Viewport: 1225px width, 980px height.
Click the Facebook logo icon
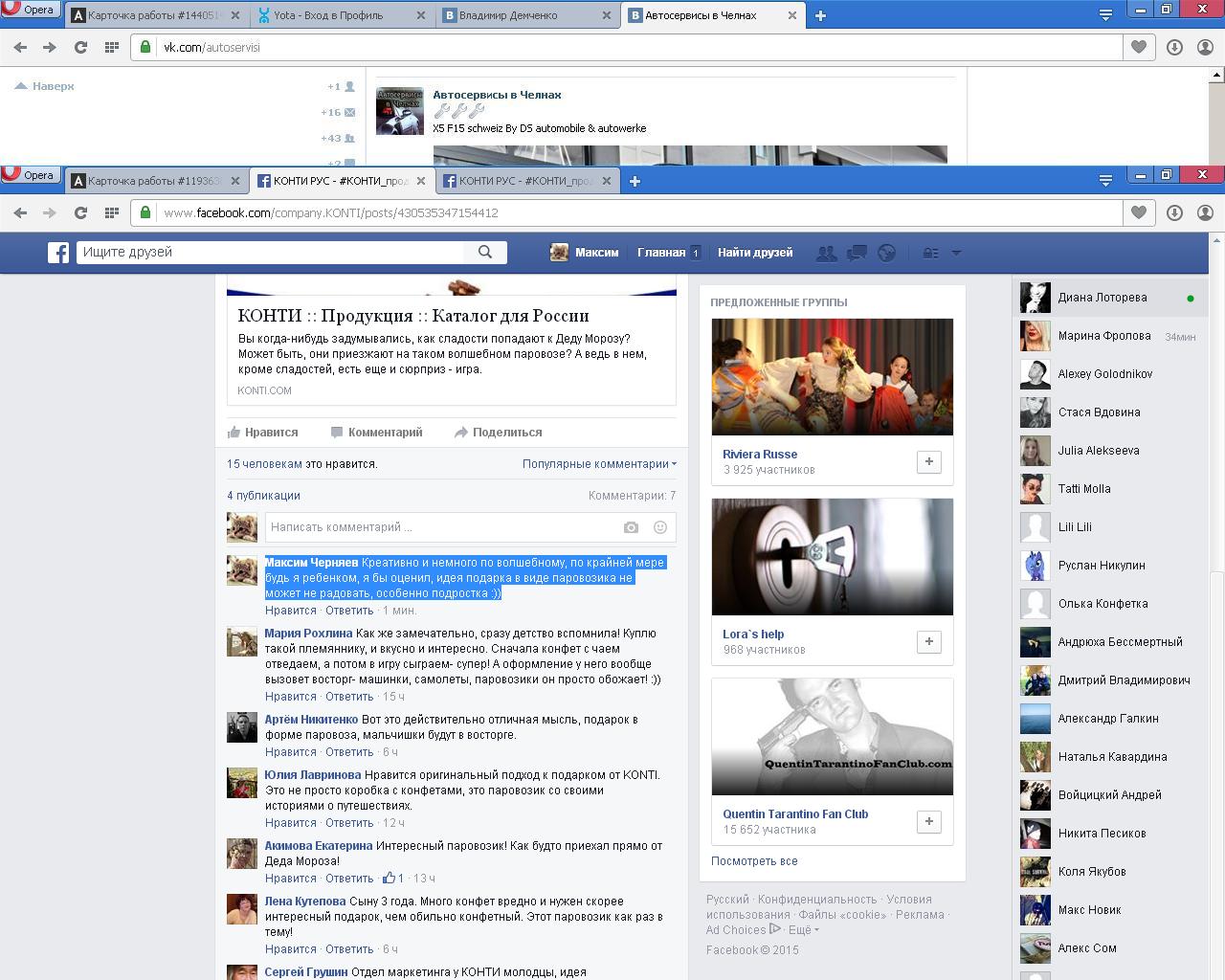coord(58,253)
